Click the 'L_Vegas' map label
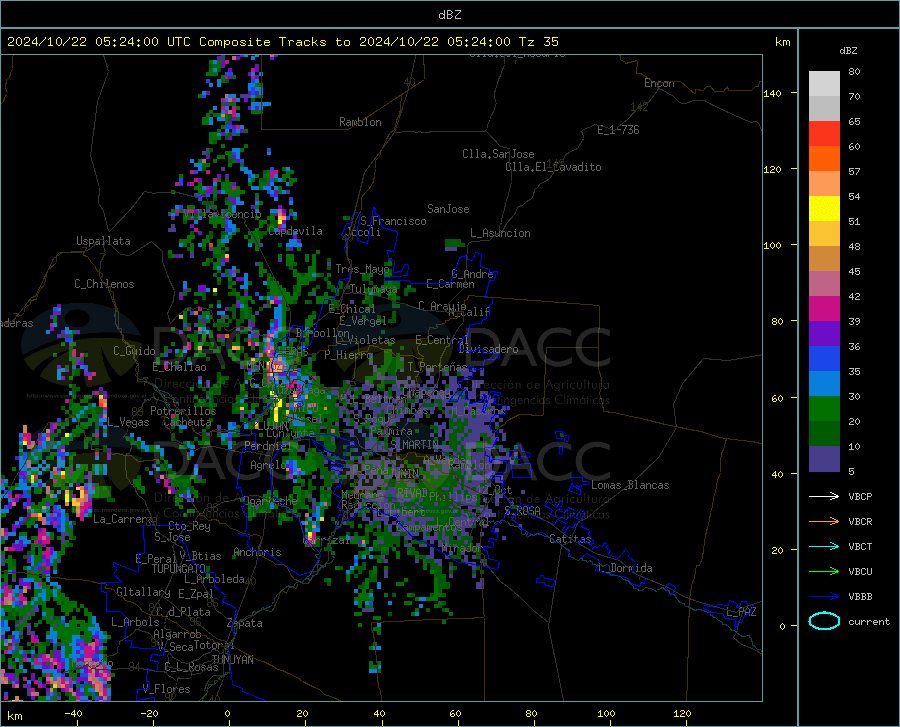Screen dimensions: 900x727 [128, 422]
